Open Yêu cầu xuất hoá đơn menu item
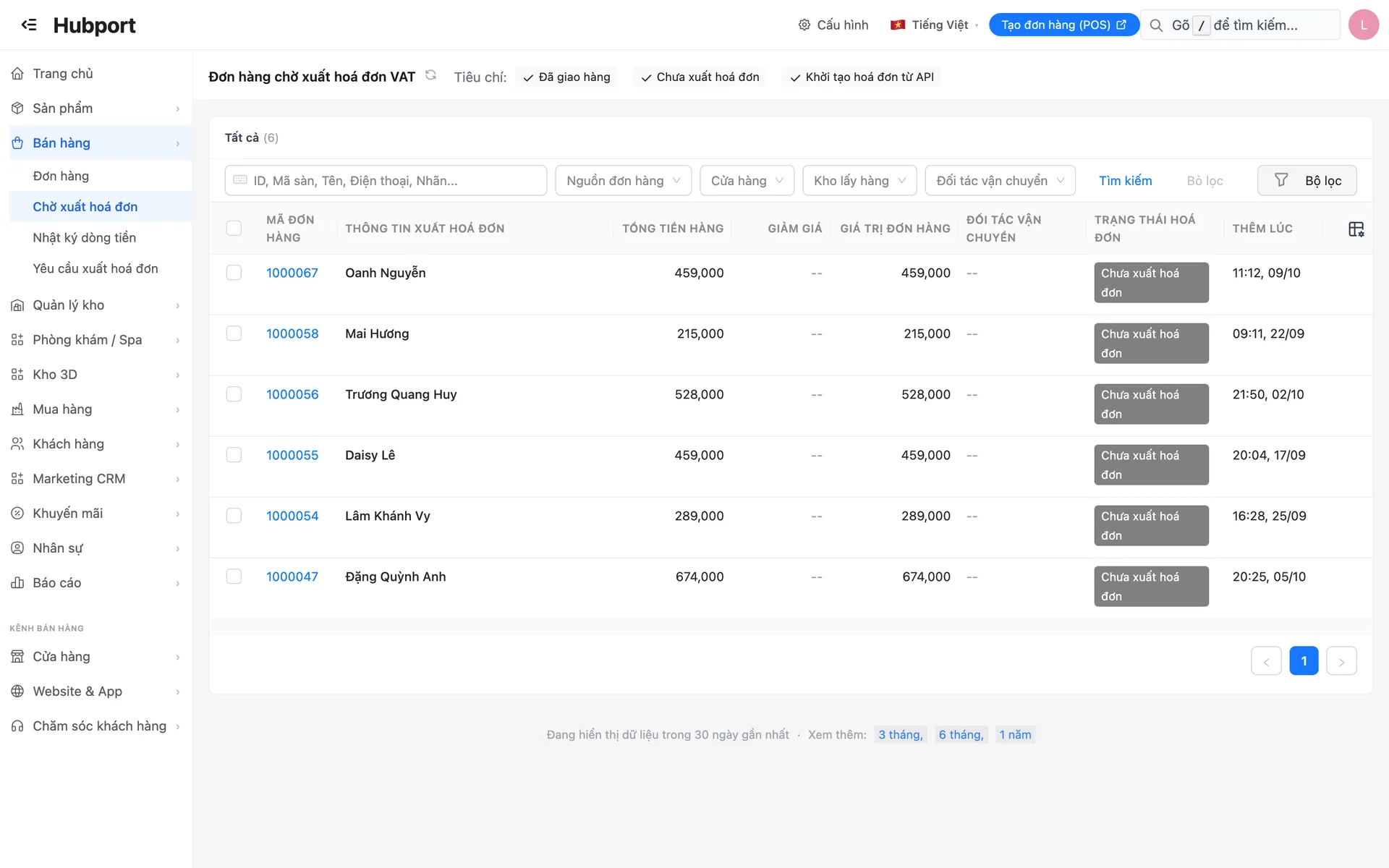The height and width of the screenshot is (868, 1389). [x=95, y=268]
